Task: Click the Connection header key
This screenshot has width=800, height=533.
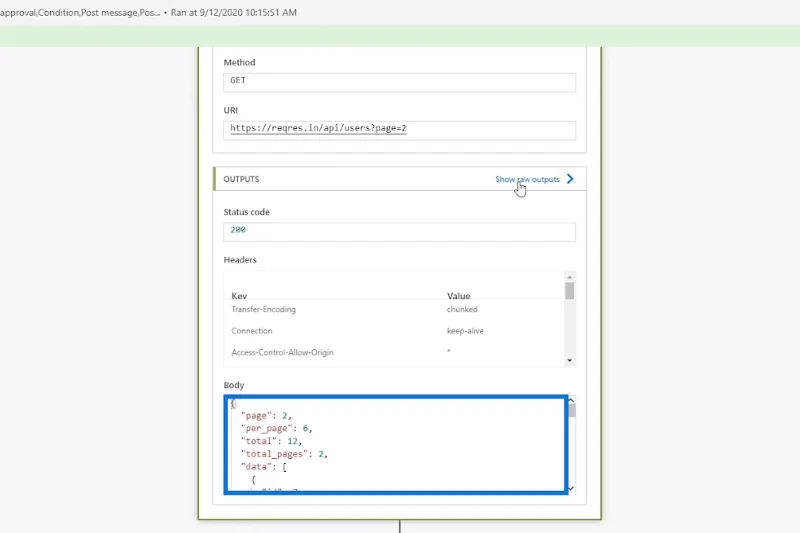Action: (252, 331)
